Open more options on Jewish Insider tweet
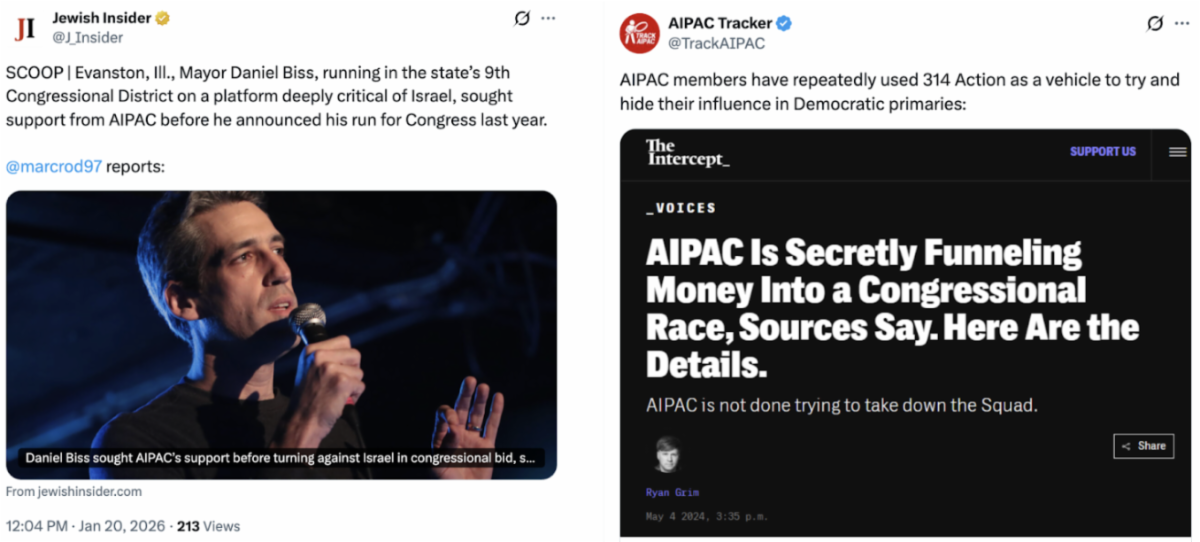 click(x=548, y=18)
